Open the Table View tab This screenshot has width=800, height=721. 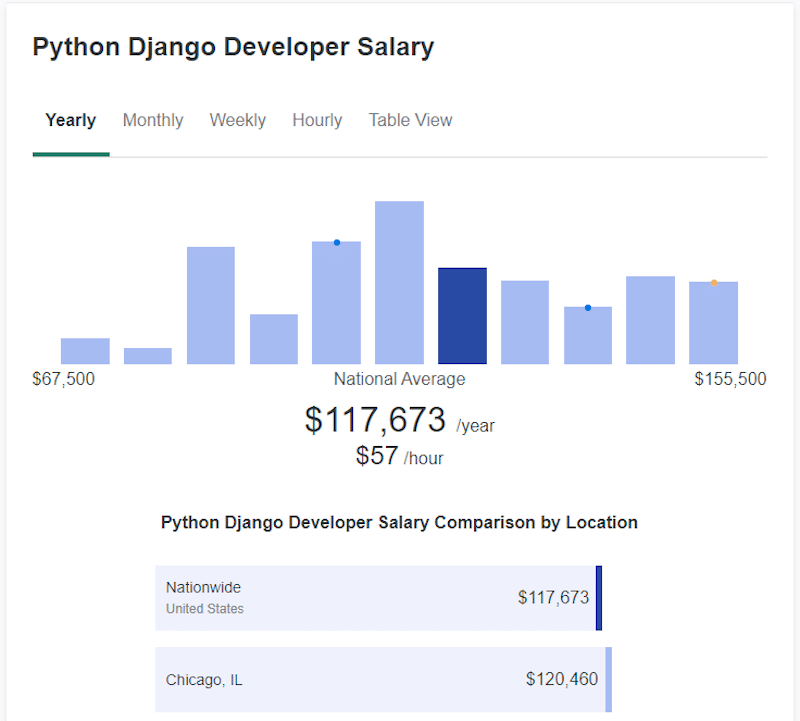pyautogui.click(x=410, y=119)
